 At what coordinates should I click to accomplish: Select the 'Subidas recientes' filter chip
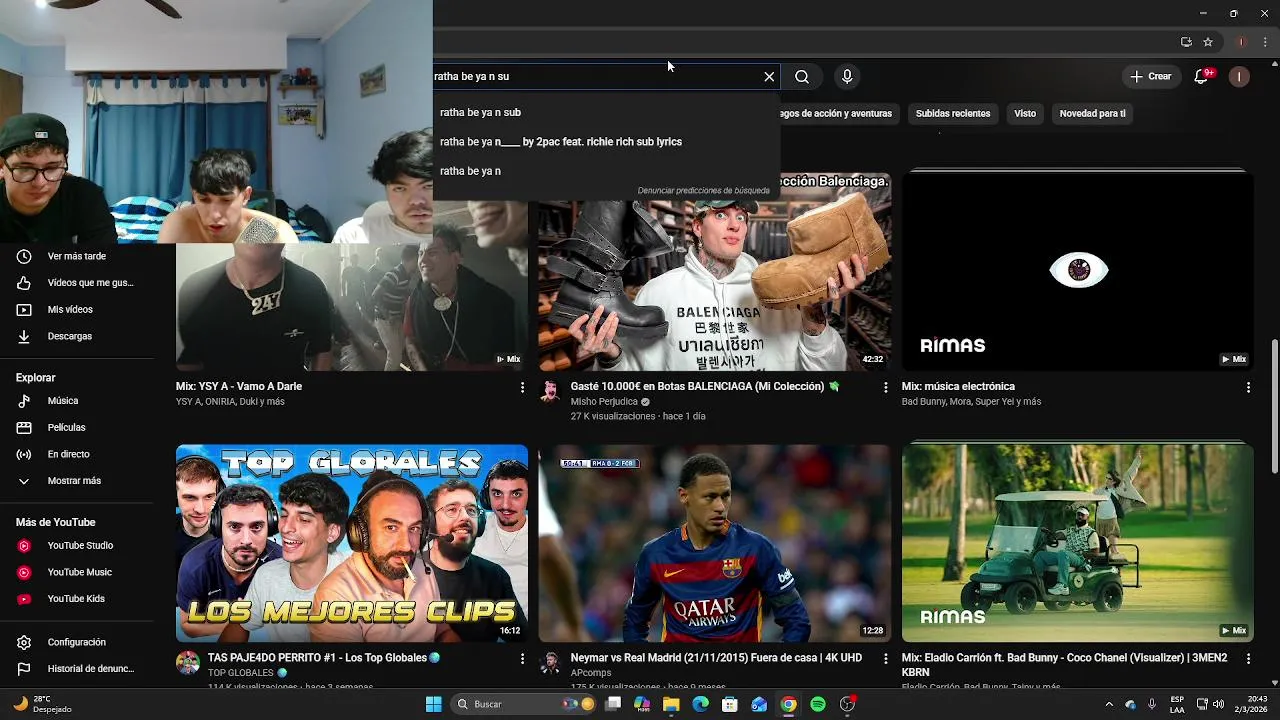click(x=953, y=113)
